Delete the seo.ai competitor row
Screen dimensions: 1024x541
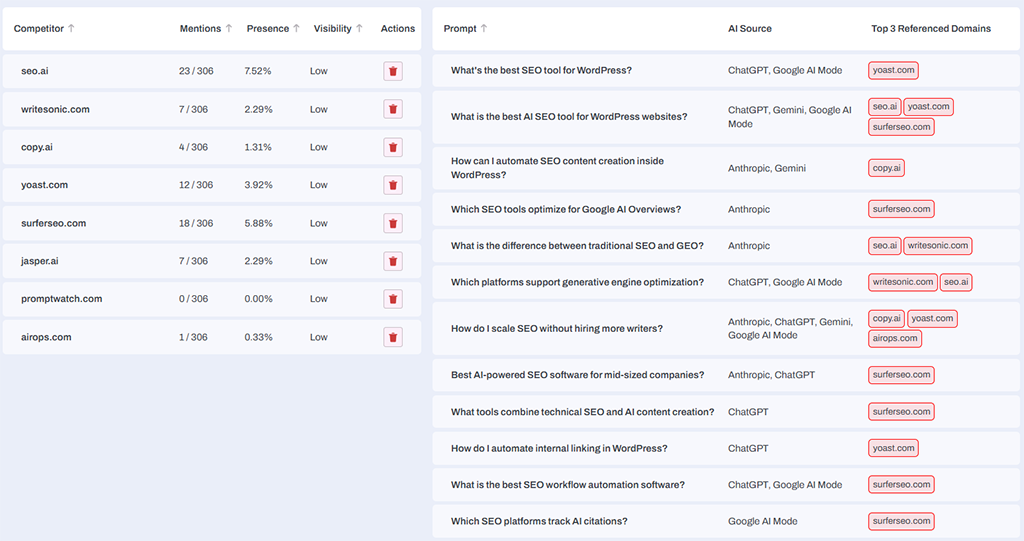coord(393,71)
